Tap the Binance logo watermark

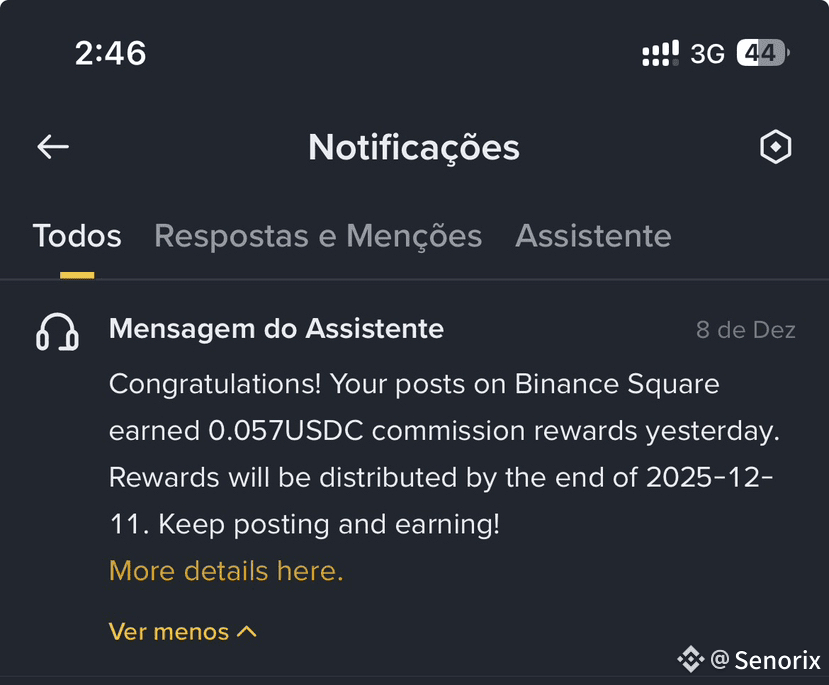tap(690, 659)
